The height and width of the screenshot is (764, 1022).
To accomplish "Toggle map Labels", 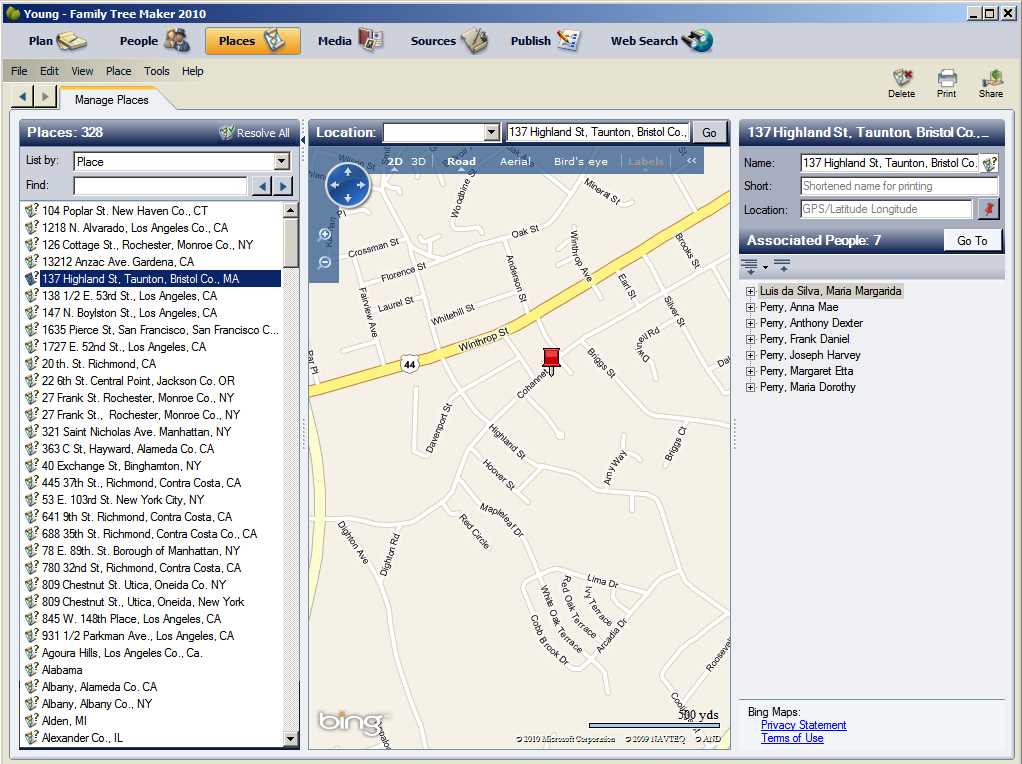I will (x=646, y=162).
